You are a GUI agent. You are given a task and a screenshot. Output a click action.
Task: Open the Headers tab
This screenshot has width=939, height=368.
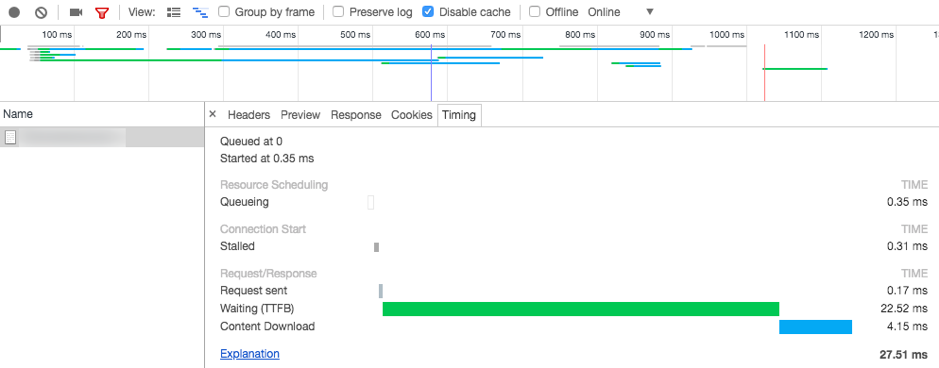point(249,115)
